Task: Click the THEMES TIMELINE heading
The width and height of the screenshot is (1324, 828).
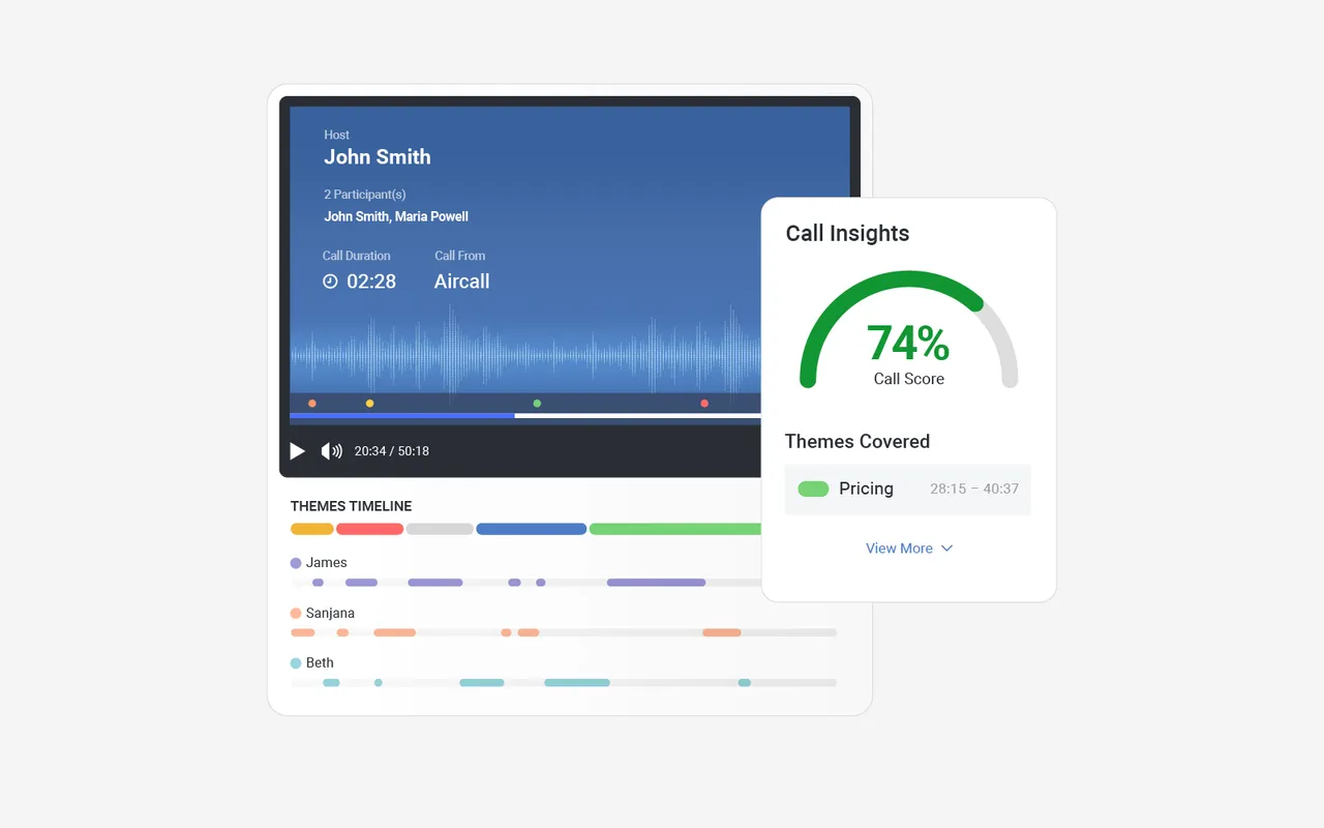Action: [351, 506]
